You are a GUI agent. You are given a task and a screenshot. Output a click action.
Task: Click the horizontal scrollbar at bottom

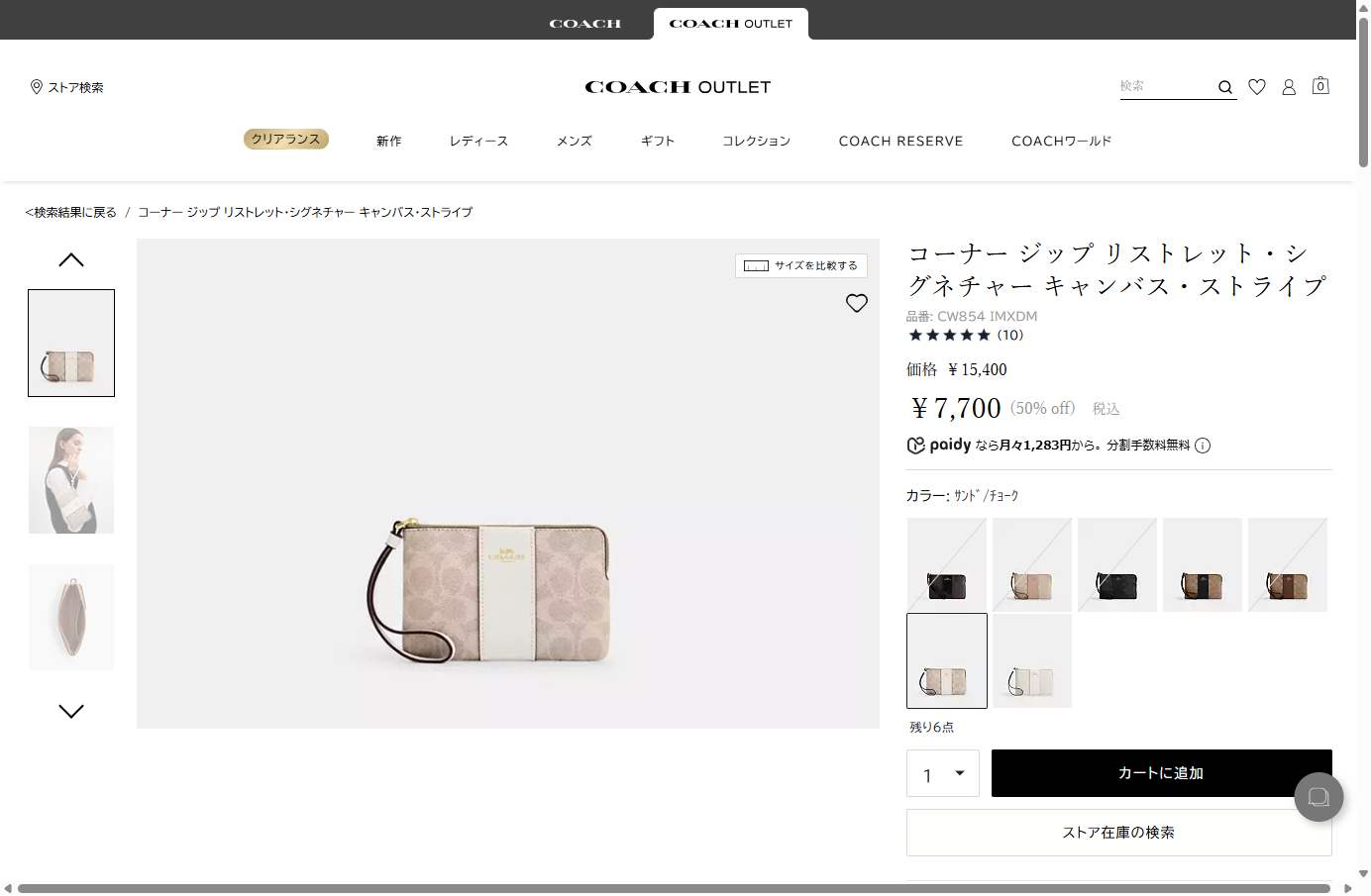click(x=674, y=888)
